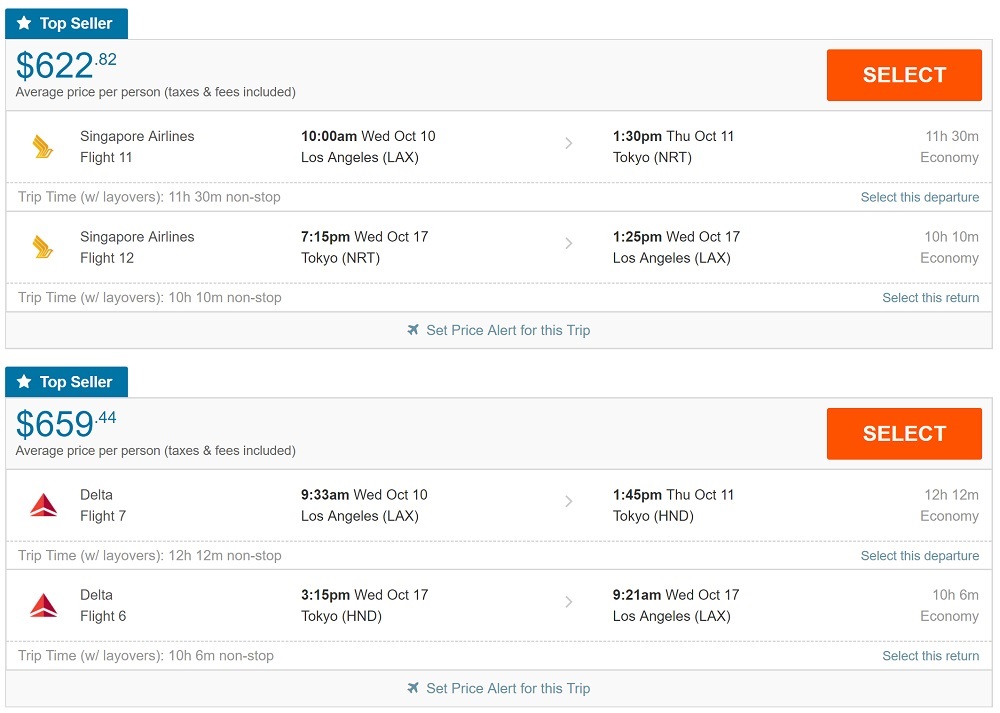
Task: Set Price Alert for the Singapore Airlines trip
Action: [508, 330]
